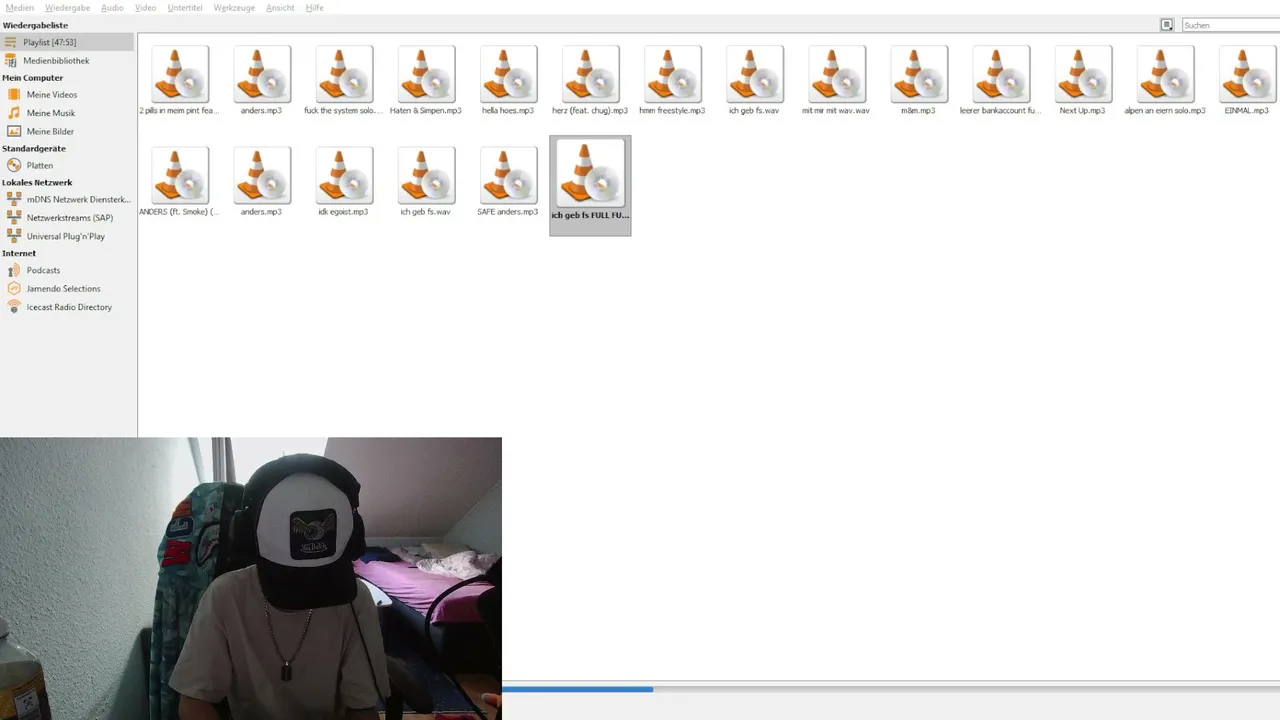Open the Medien menu
Viewport: 1280px width, 720px height.
[20, 8]
